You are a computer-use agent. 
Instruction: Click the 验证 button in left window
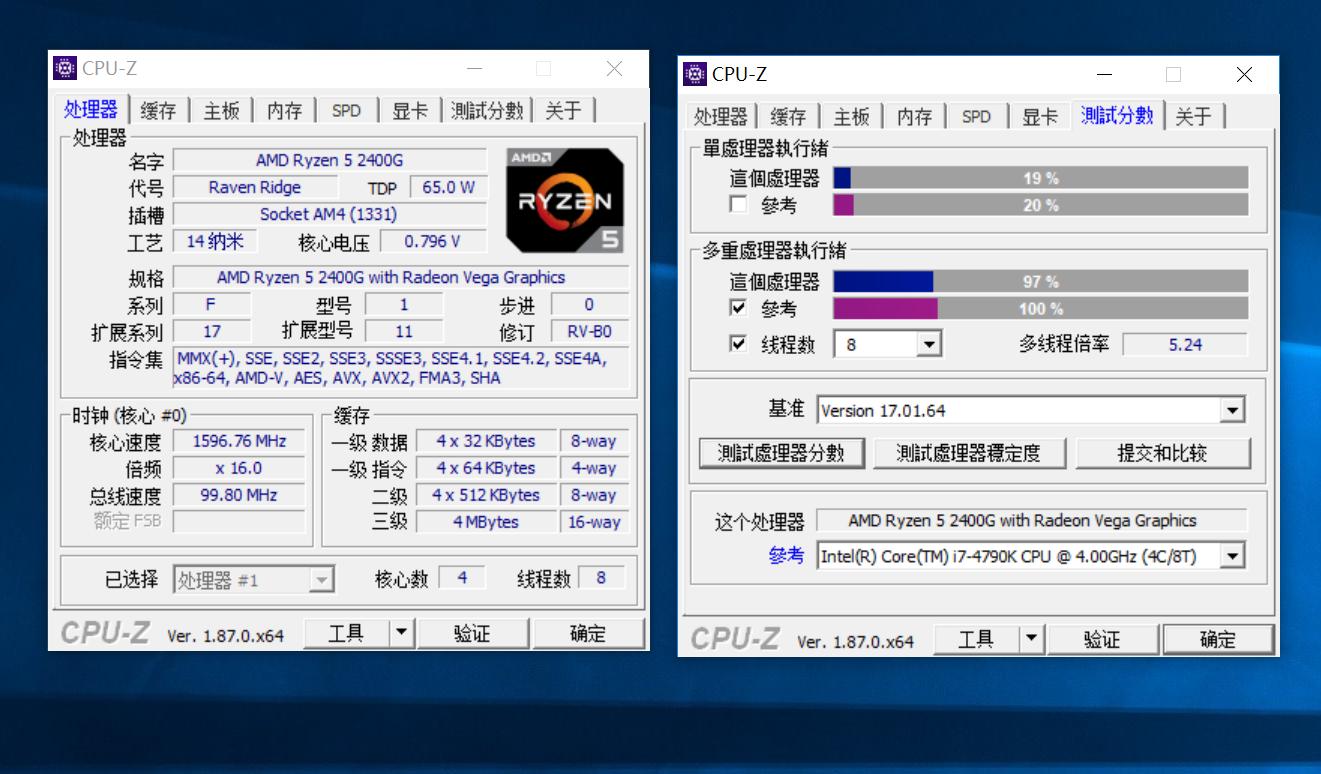[x=474, y=632]
